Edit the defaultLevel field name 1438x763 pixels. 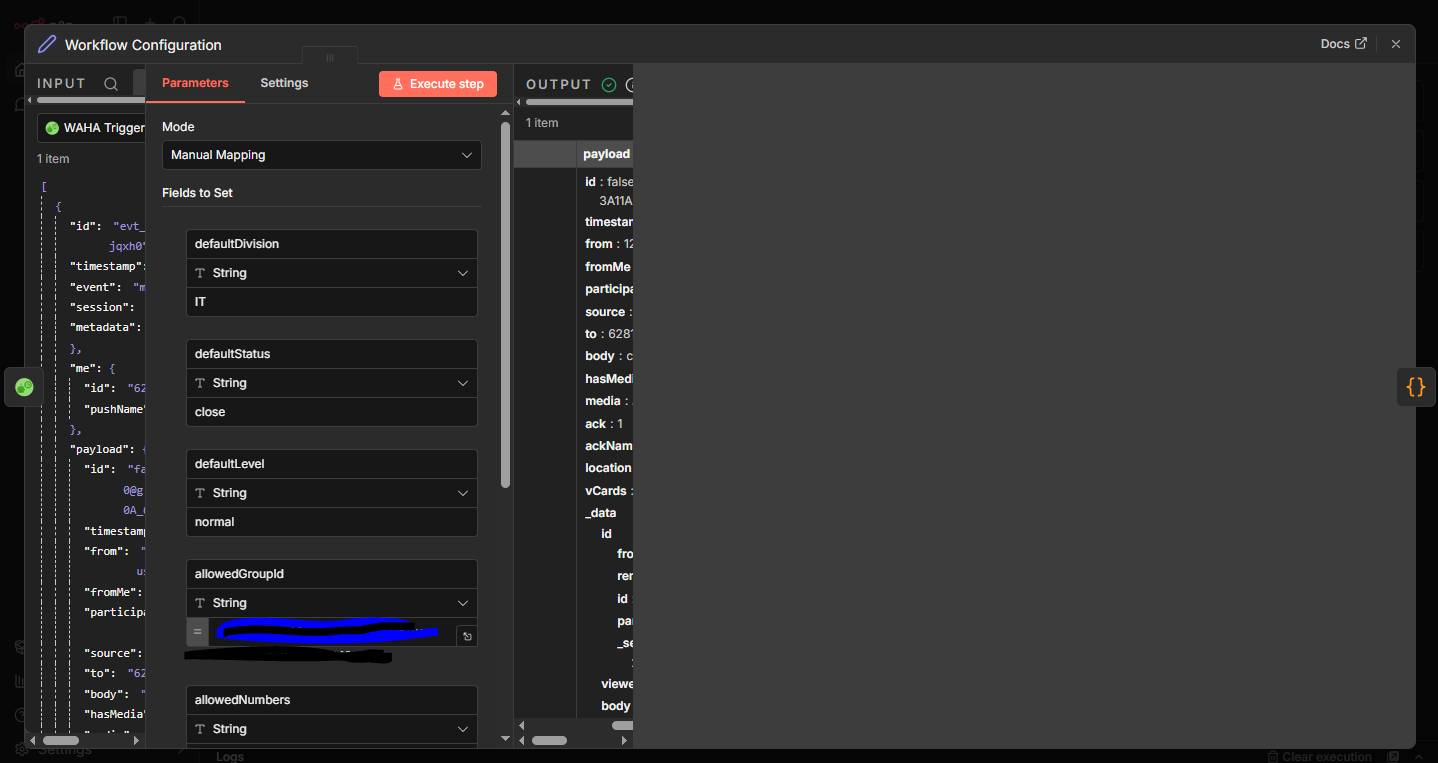pyautogui.click(x=332, y=464)
